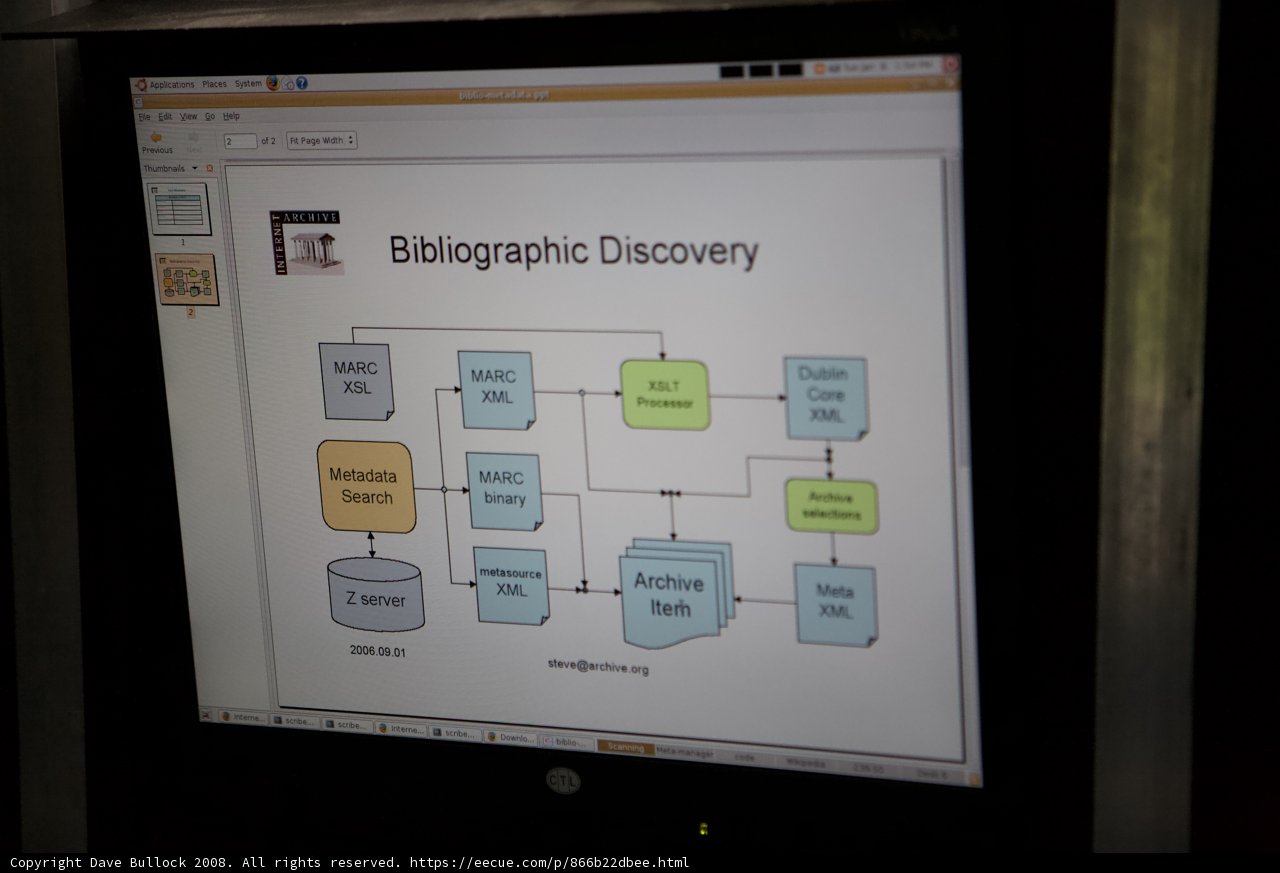
Task: Go to the Previous page using the toolbar arrow
Action: pyautogui.click(x=157, y=142)
